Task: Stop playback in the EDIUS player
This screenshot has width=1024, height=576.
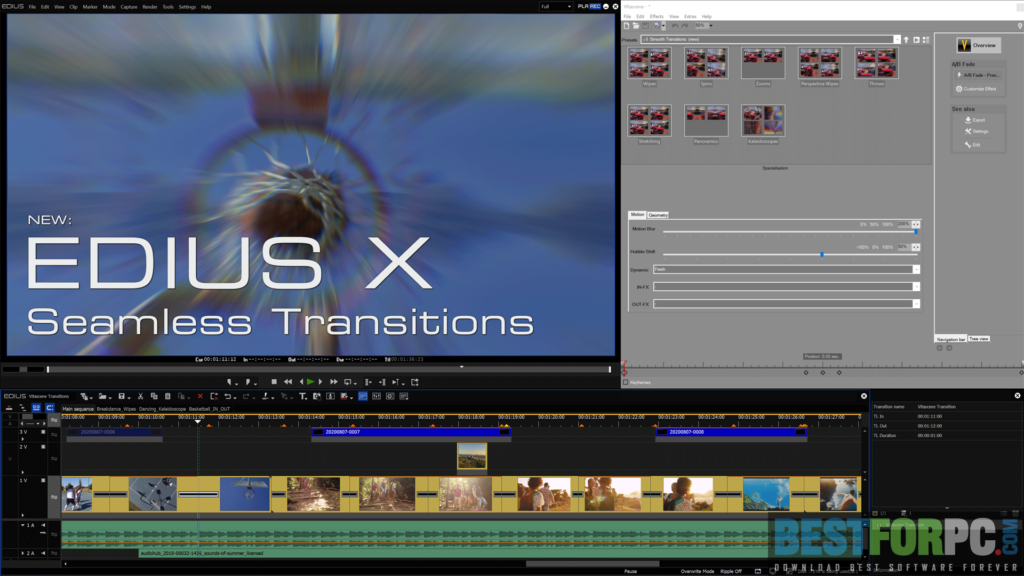Action: click(274, 382)
